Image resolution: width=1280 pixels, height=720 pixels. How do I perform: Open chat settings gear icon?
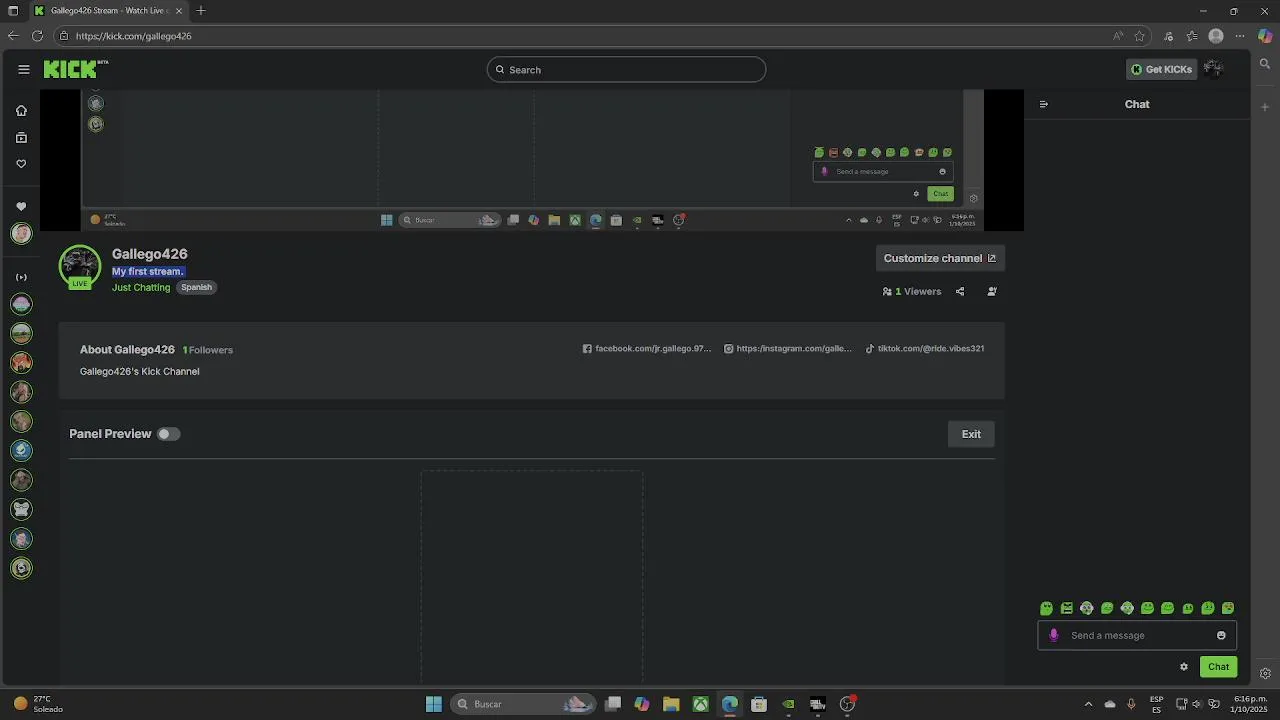(1184, 667)
